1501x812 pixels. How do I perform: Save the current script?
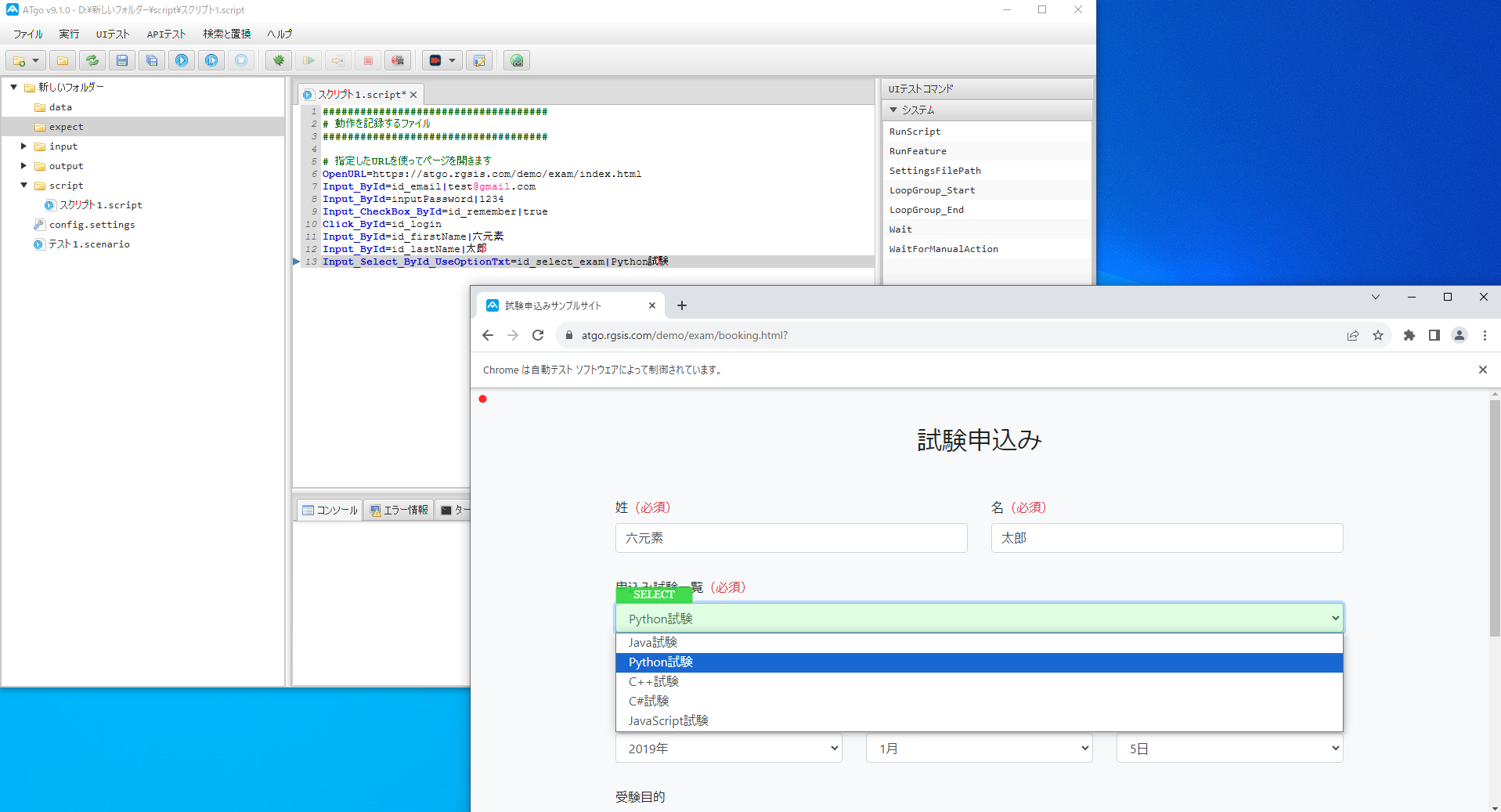pyautogui.click(x=121, y=60)
